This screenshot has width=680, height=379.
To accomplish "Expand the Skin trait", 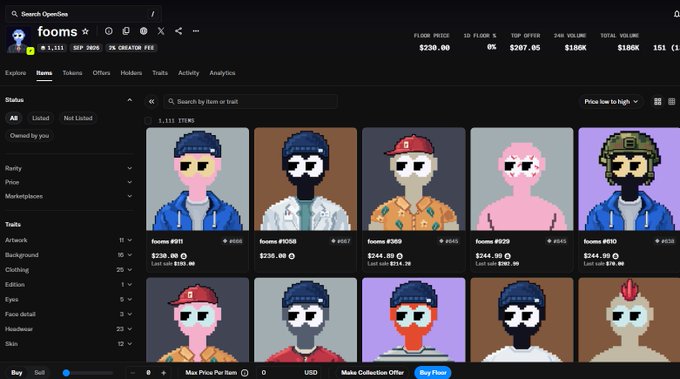I will click(69, 344).
